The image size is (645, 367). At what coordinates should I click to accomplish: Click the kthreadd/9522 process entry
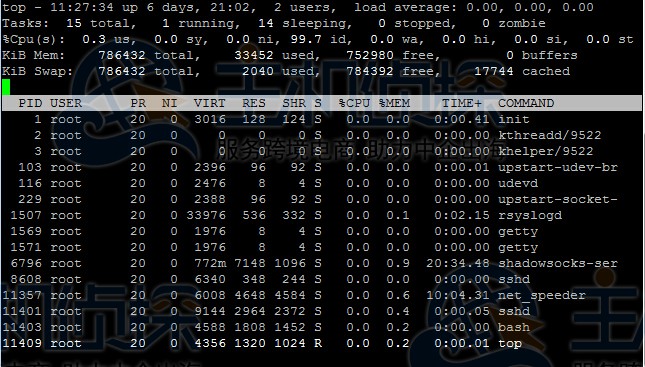tap(550, 135)
